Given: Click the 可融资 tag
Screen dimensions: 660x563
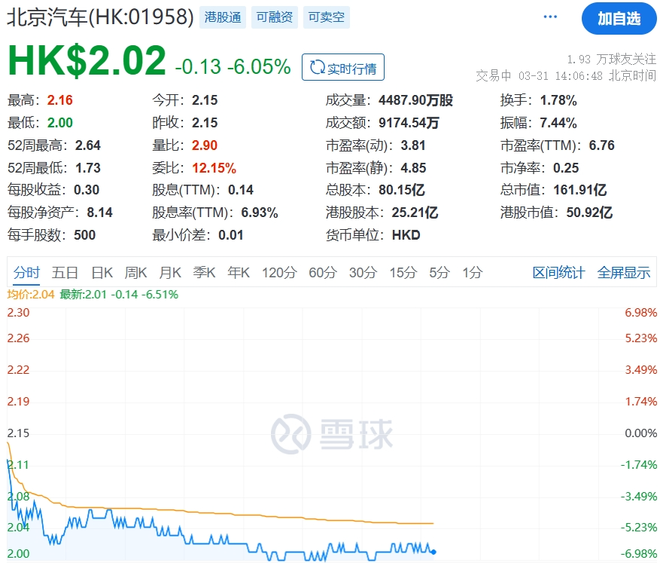Looking at the screenshot, I should (x=273, y=17).
